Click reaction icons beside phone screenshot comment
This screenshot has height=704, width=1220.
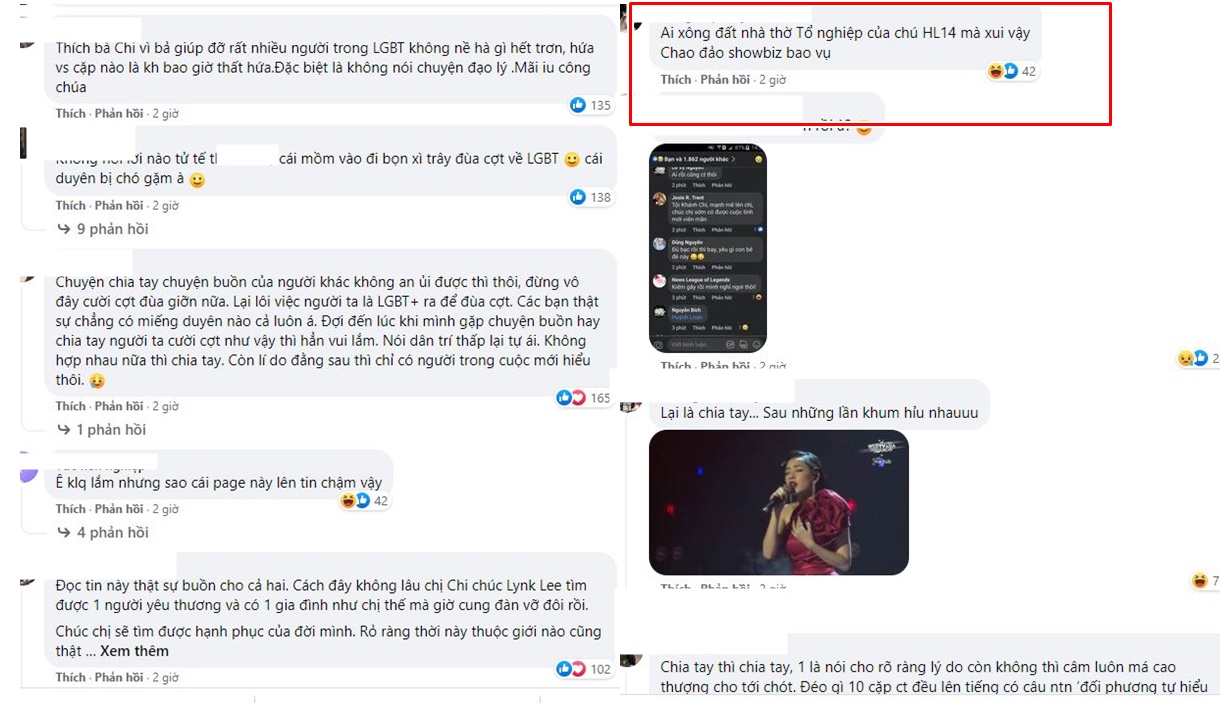[x=1198, y=358]
